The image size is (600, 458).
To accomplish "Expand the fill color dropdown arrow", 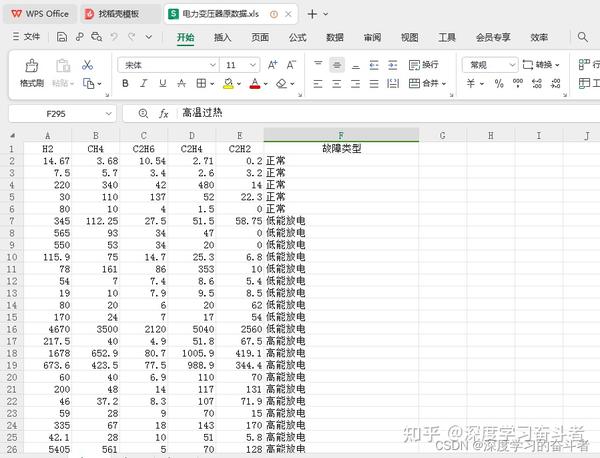I will (x=239, y=83).
